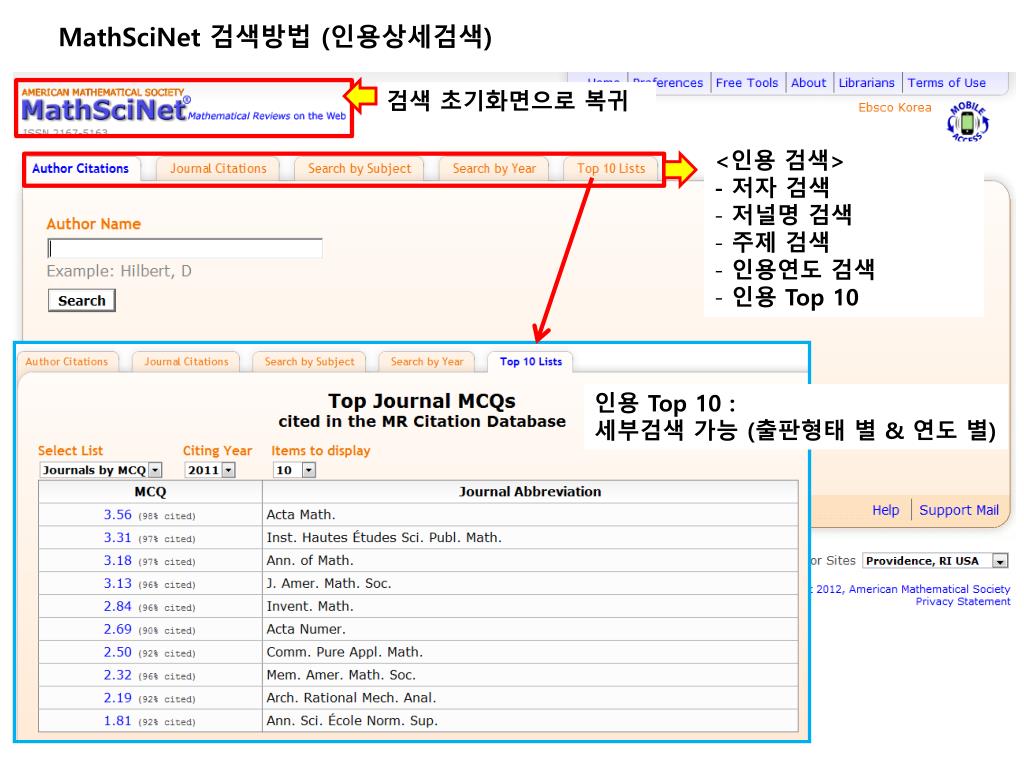
Task: Expand the Citing Year 2011 dropdown
Action: point(210,470)
